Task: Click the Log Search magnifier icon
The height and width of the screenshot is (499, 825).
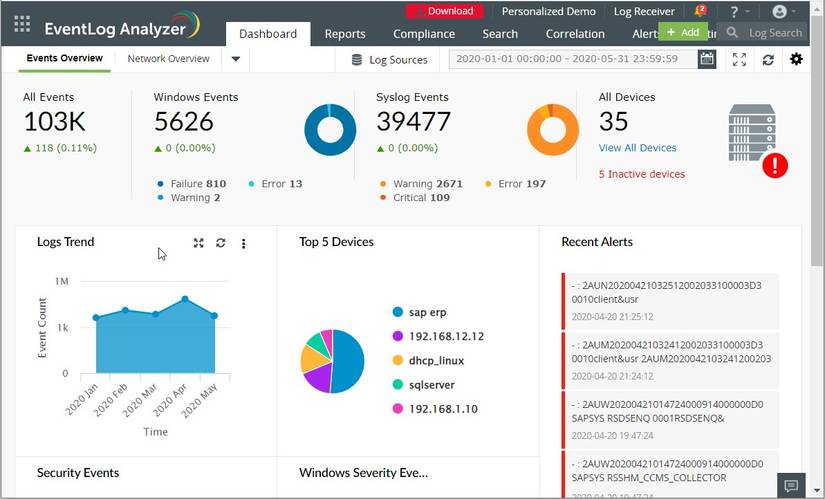Action: (x=732, y=33)
